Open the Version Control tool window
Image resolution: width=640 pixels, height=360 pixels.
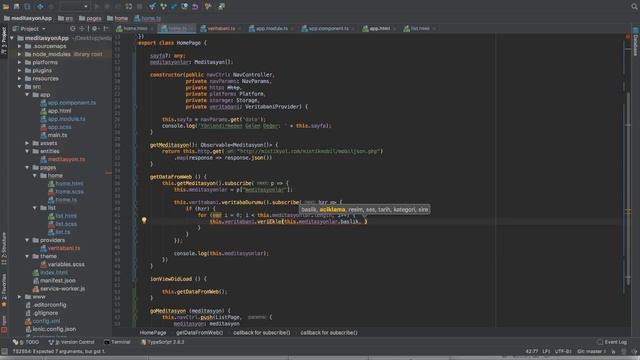(x=71, y=342)
